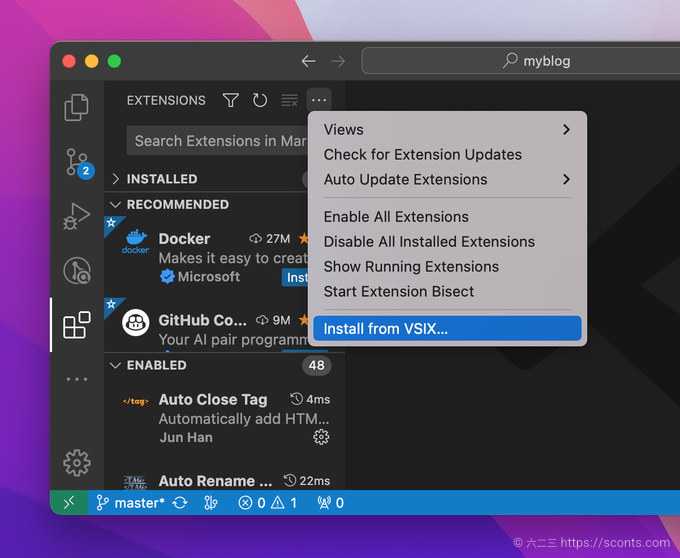Image resolution: width=680 pixels, height=558 pixels.
Task: Toggle the Views and More Actions ellipsis
Action: click(319, 101)
